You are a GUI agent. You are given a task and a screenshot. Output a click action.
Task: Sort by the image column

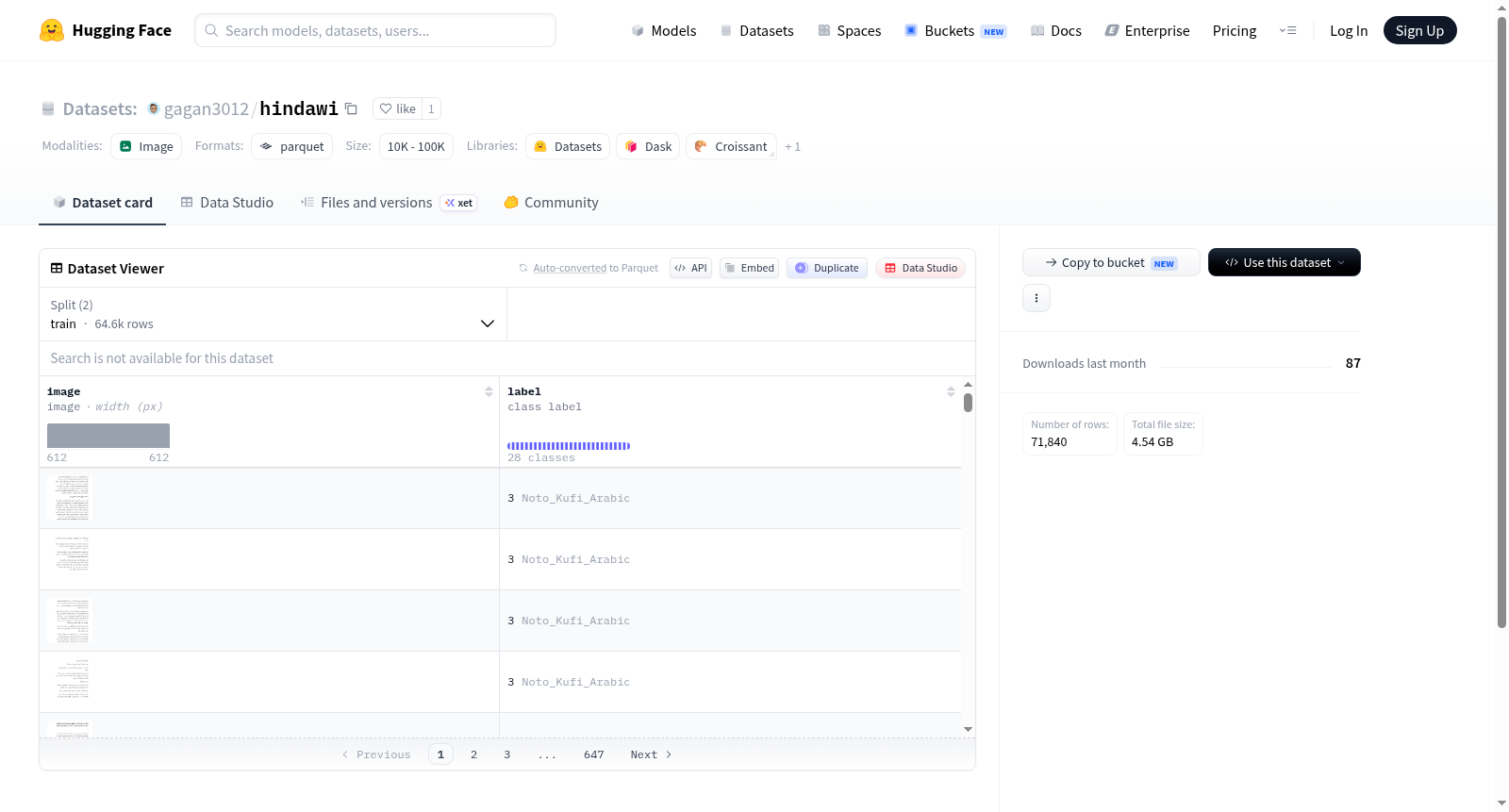click(489, 391)
